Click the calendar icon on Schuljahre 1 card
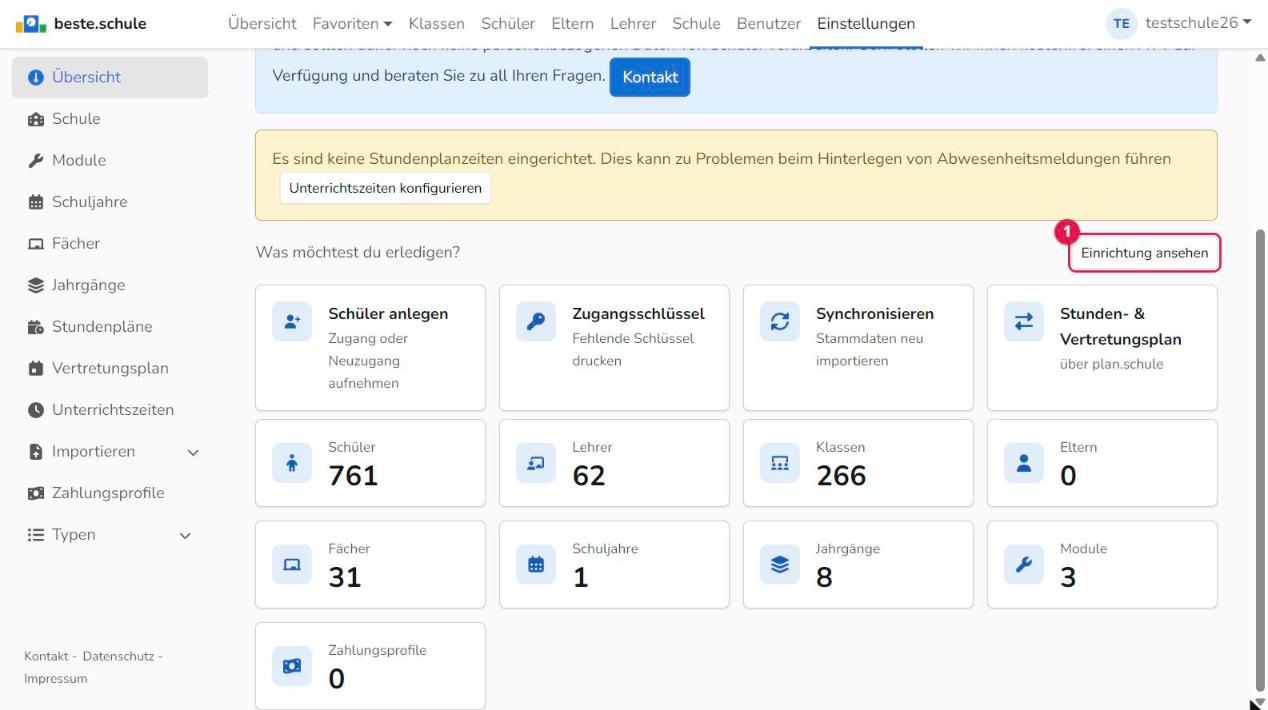The height and width of the screenshot is (710, 1268). click(535, 565)
